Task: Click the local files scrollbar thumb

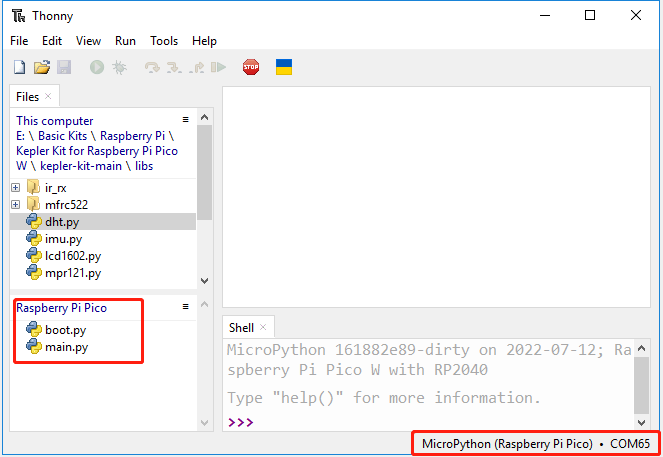Action: tap(204, 172)
